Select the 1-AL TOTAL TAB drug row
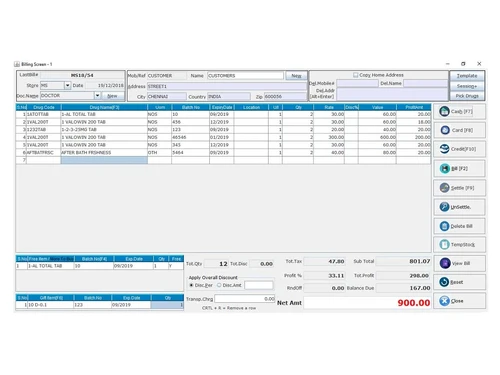Viewport: 500px width, 375px height. coord(223,114)
